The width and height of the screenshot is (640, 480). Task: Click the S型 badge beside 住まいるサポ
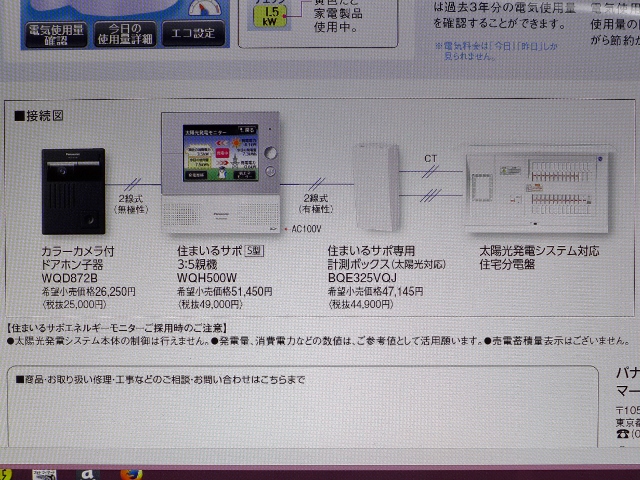click(x=253, y=251)
